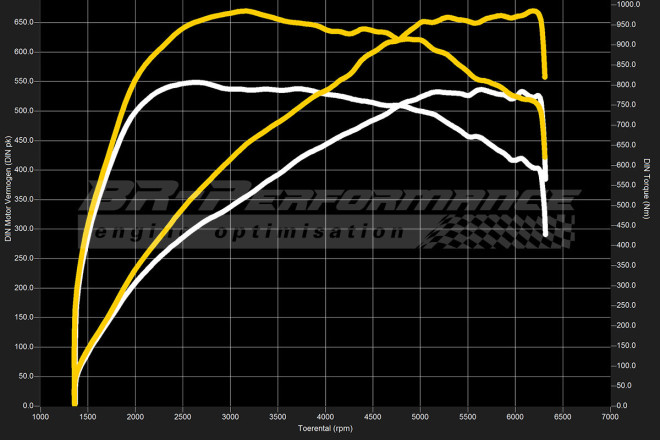Select the 3000 tick on the rpm axis

click(231, 416)
